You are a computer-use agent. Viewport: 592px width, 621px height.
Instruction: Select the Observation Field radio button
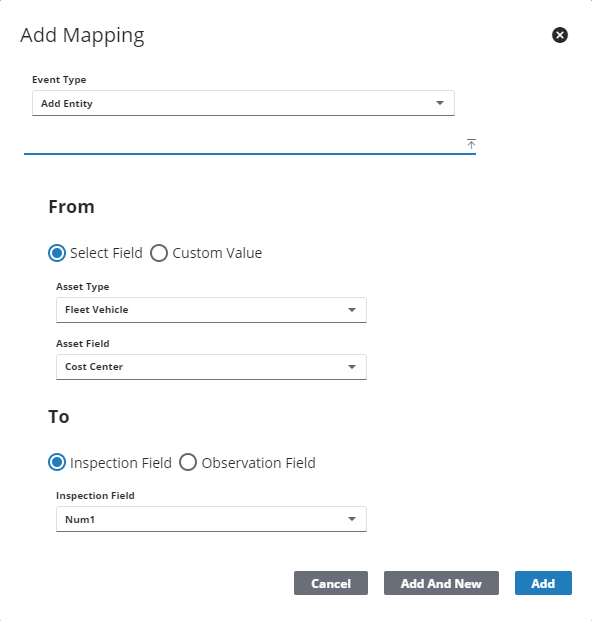[x=188, y=462]
